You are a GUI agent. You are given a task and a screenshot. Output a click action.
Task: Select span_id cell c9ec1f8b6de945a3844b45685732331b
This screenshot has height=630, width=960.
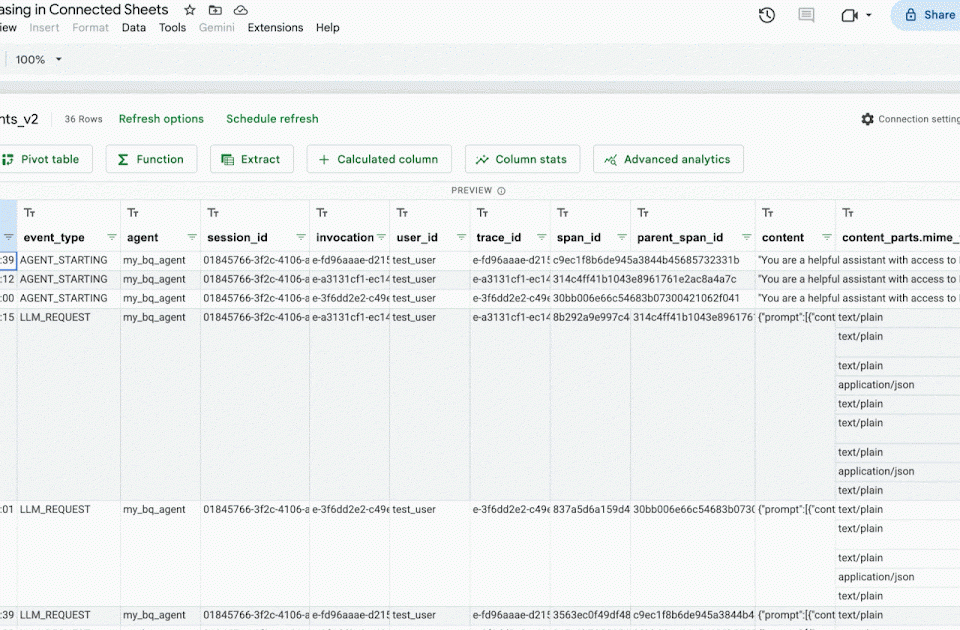646,260
